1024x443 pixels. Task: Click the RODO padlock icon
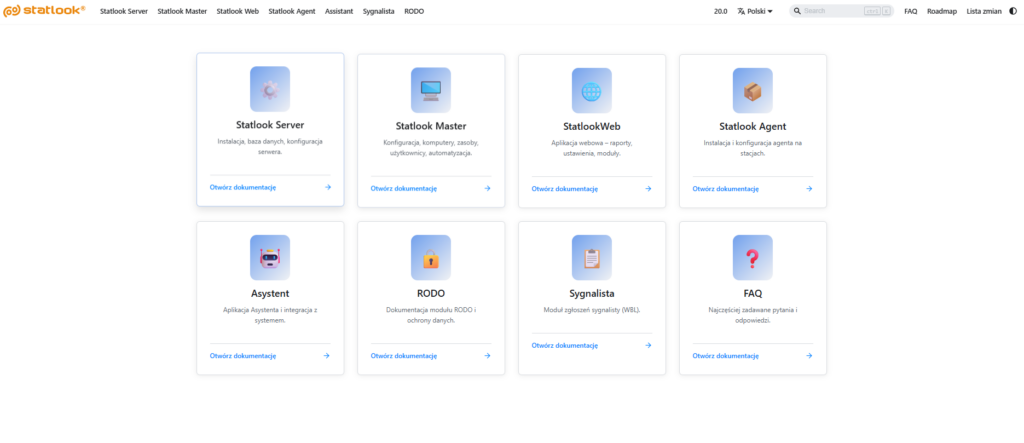coord(430,256)
